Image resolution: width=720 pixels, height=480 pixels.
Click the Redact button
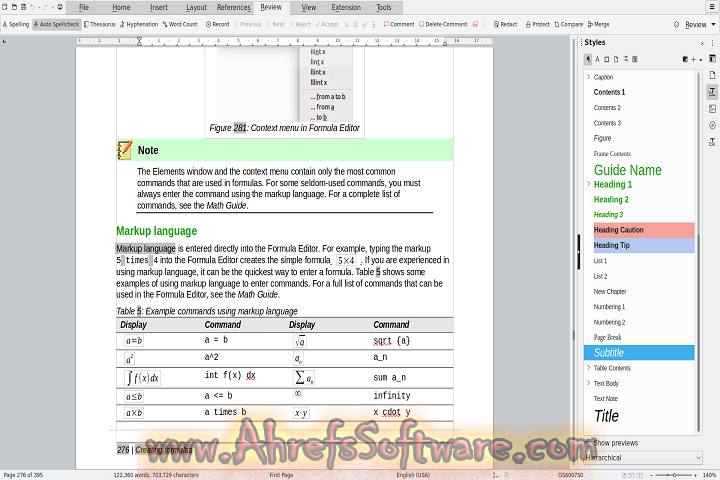pyautogui.click(x=505, y=23)
